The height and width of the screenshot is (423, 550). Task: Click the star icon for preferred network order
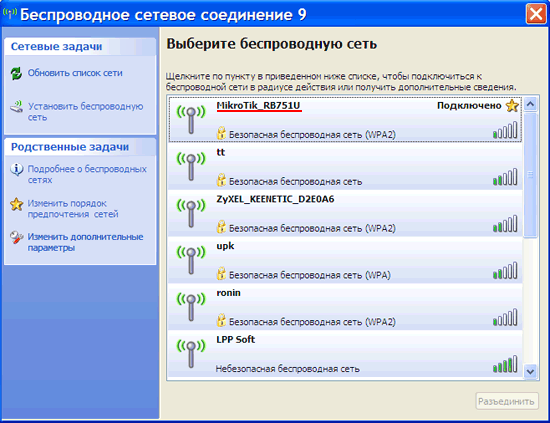click(x=16, y=204)
